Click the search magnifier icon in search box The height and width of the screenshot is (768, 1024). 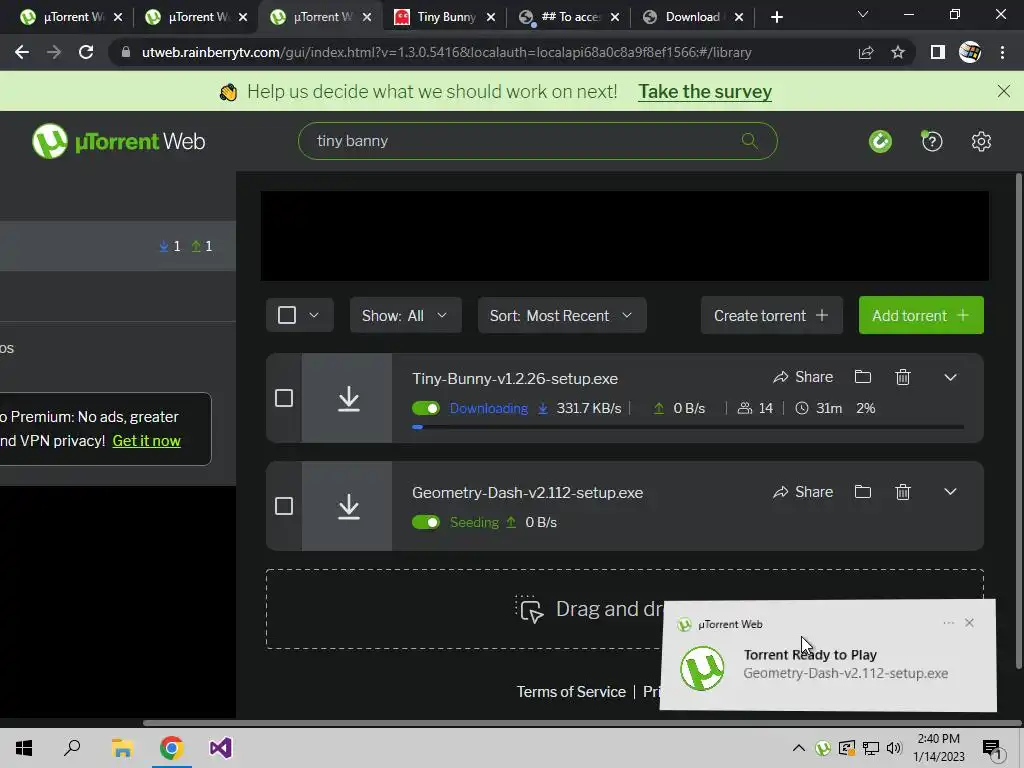pyautogui.click(x=750, y=140)
